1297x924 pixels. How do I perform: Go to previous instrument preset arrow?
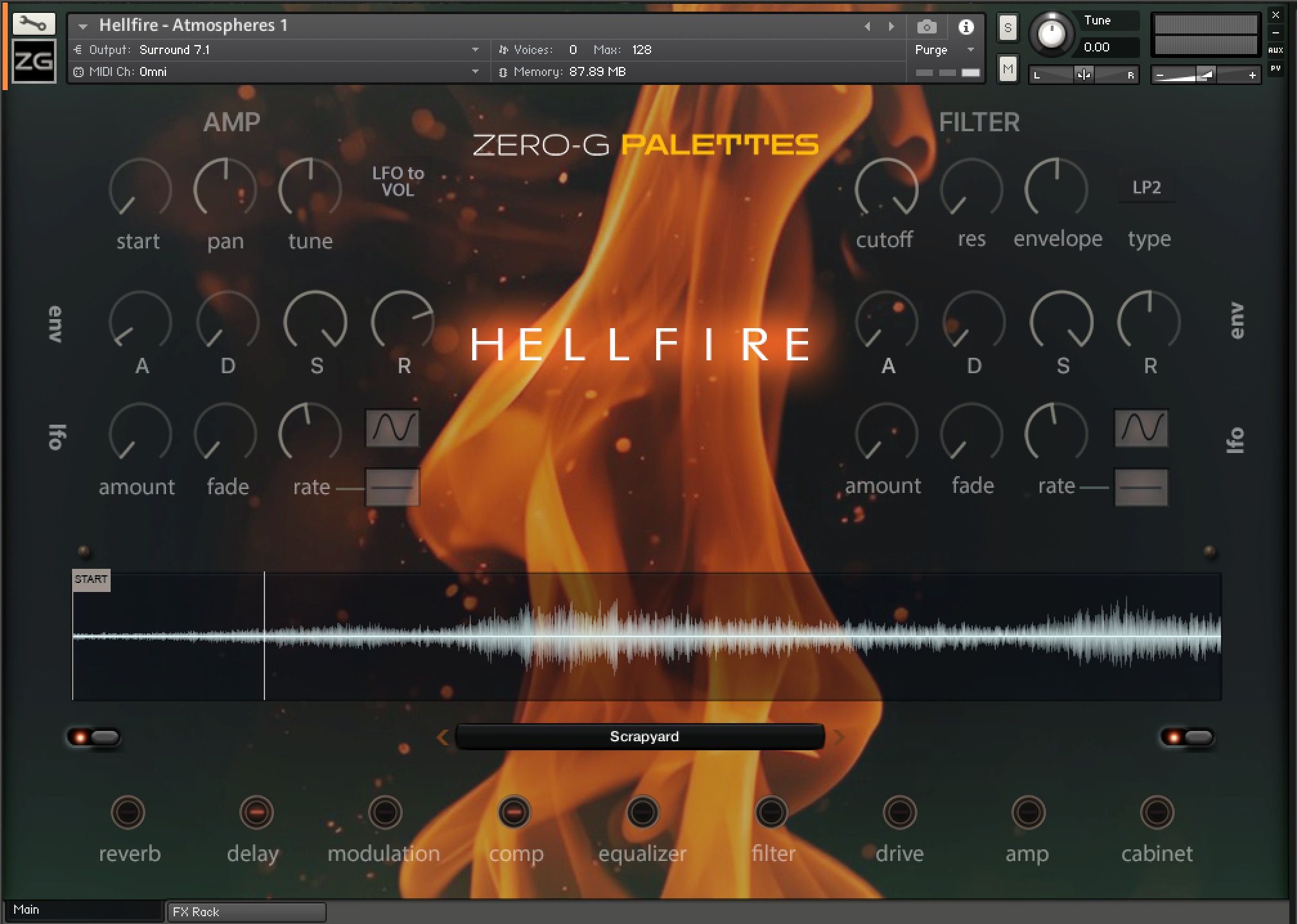pos(867,26)
